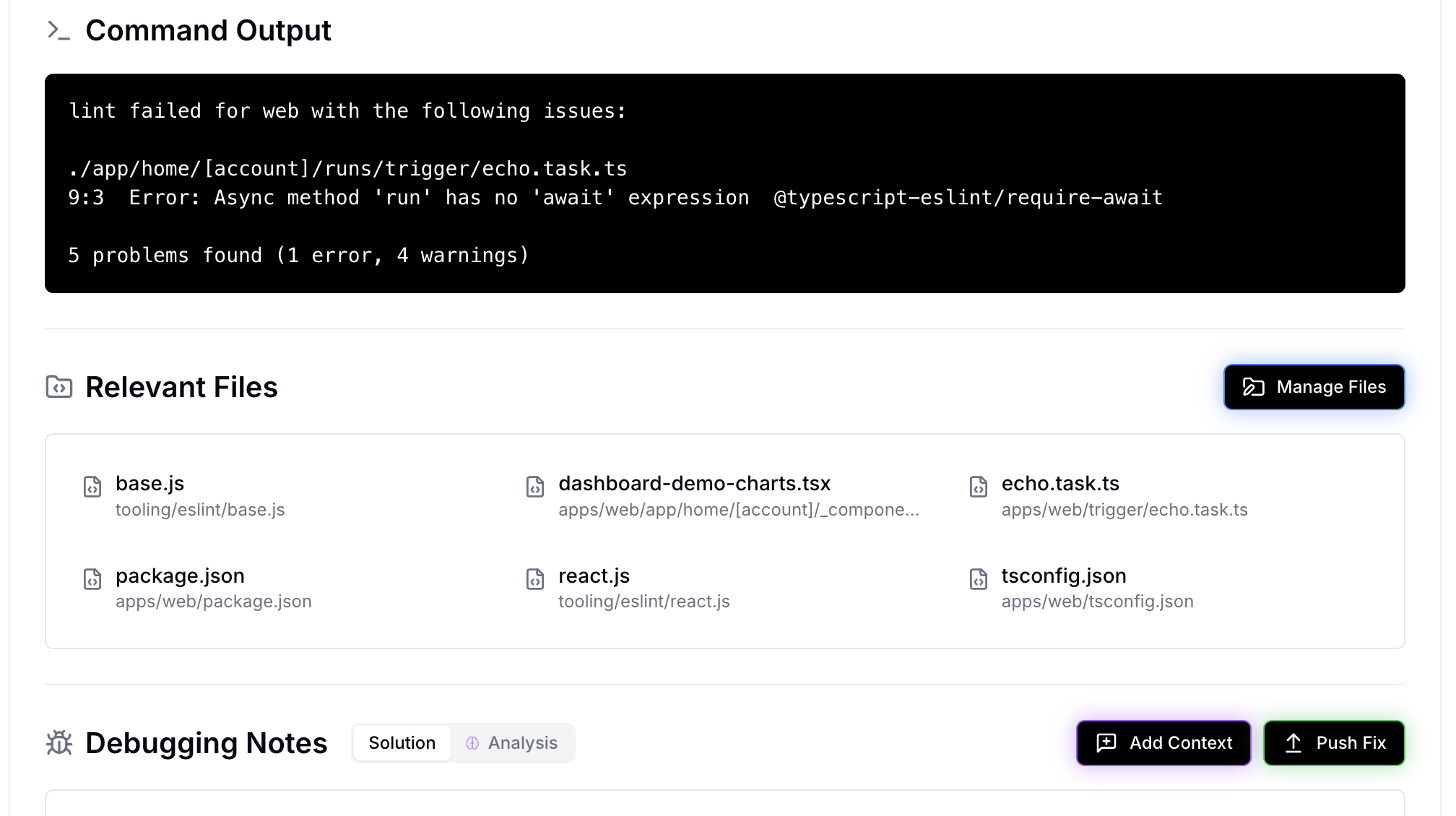Image resolution: width=1456 pixels, height=816 pixels.
Task: Click the brain icon on the Analysis tab
Action: pos(472,743)
